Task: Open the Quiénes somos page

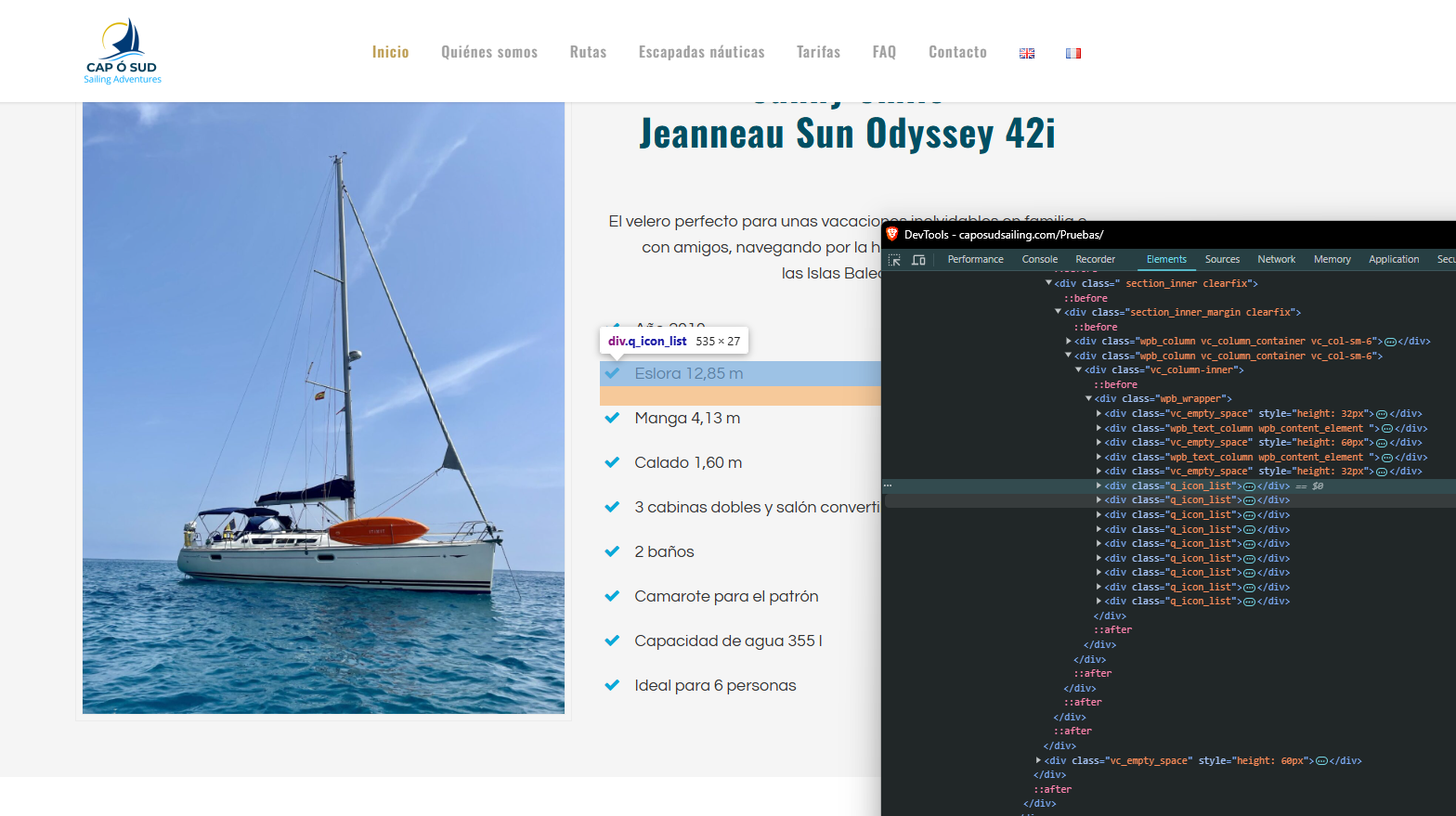Action: click(489, 52)
